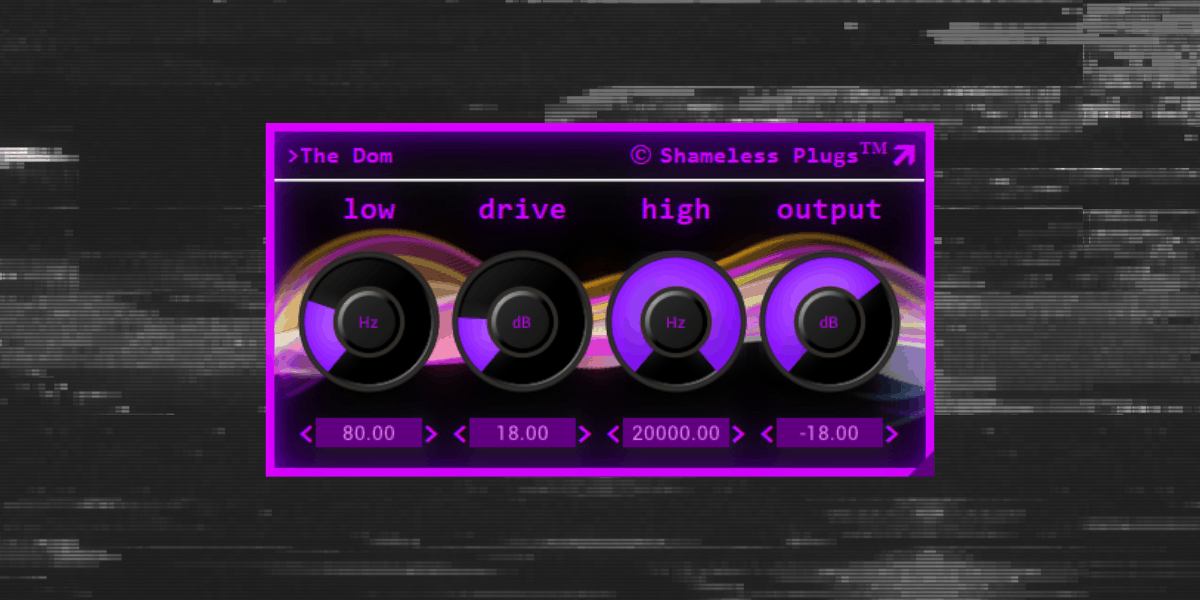Screen dimensions: 1200x600
Task: Increase the high value with right arrow
Action: [x=739, y=434]
